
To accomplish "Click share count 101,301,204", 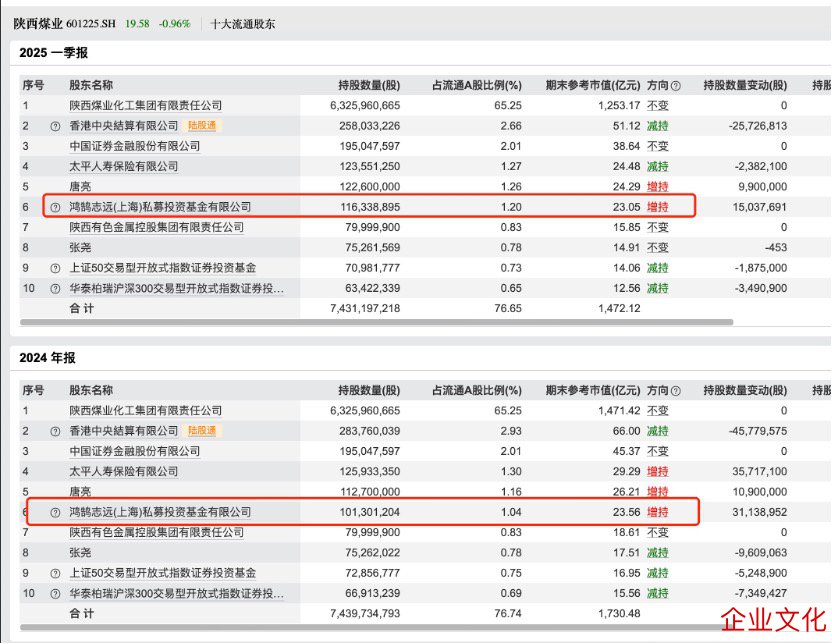I will [370, 512].
